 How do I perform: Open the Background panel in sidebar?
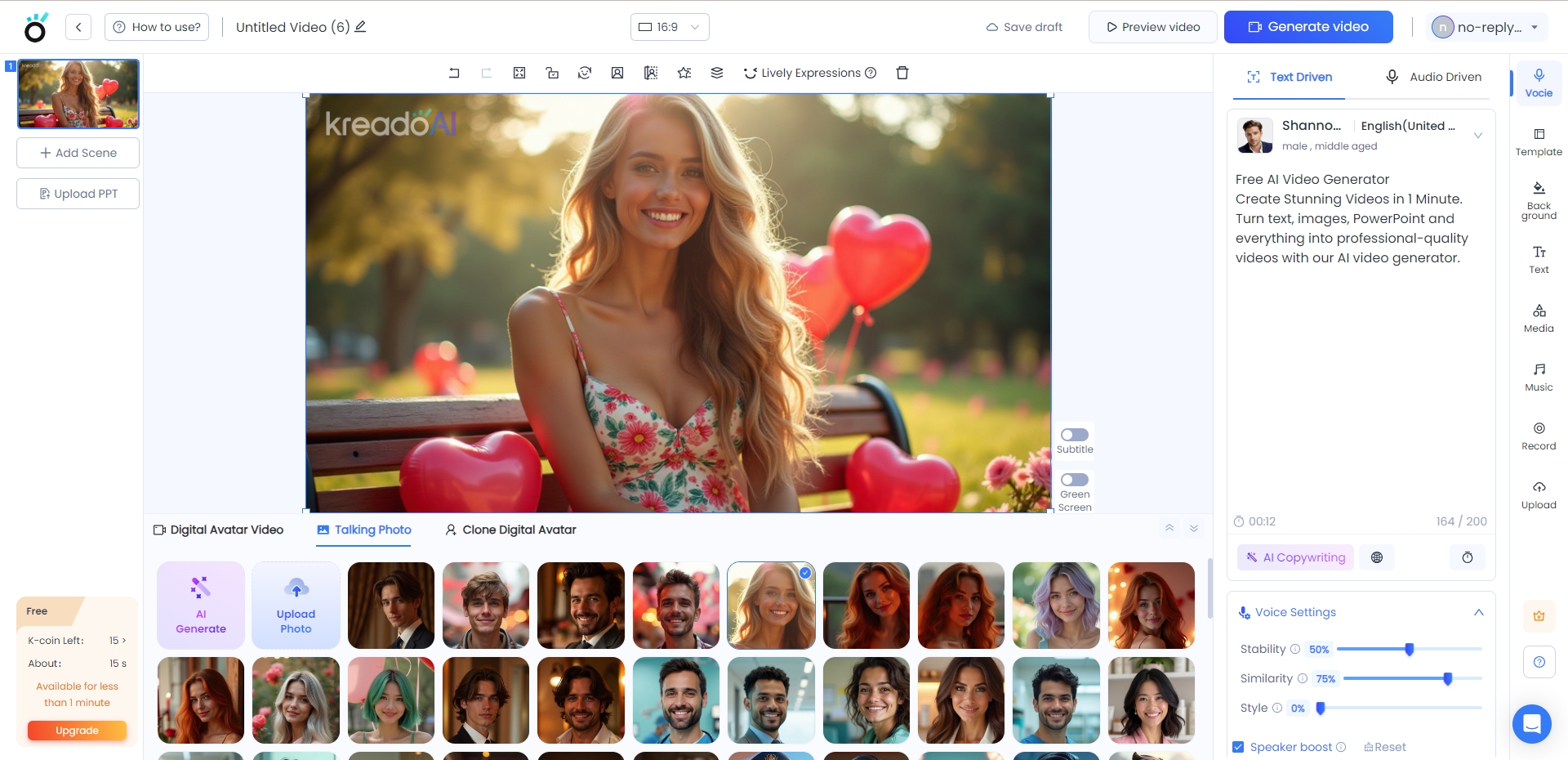coord(1539,200)
